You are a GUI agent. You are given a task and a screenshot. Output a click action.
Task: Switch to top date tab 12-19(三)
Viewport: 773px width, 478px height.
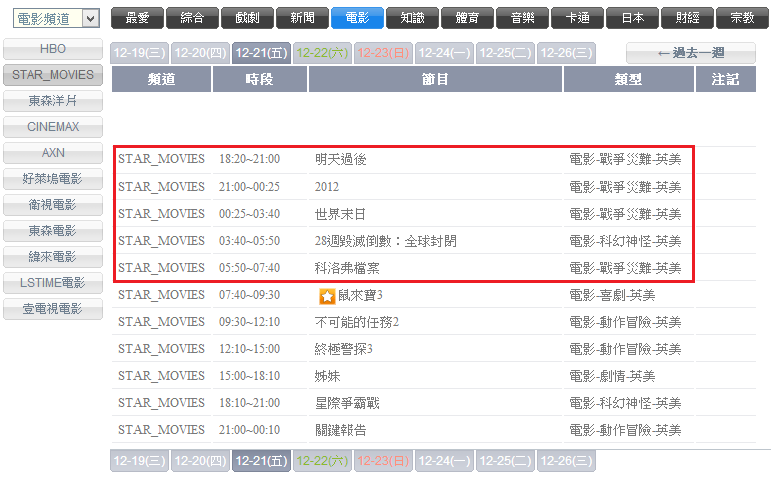pos(140,53)
